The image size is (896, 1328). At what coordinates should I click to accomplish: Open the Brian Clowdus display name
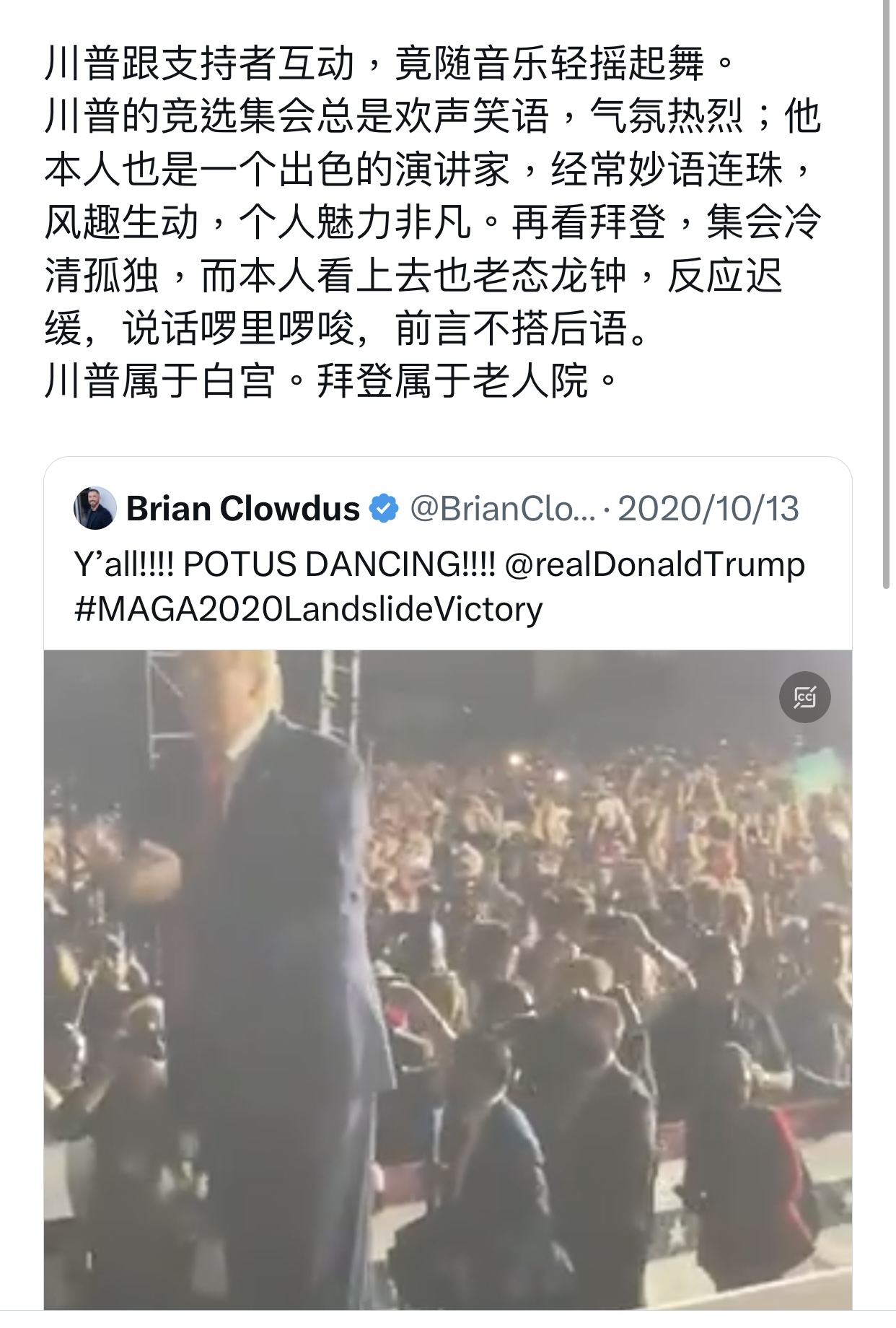(x=243, y=508)
